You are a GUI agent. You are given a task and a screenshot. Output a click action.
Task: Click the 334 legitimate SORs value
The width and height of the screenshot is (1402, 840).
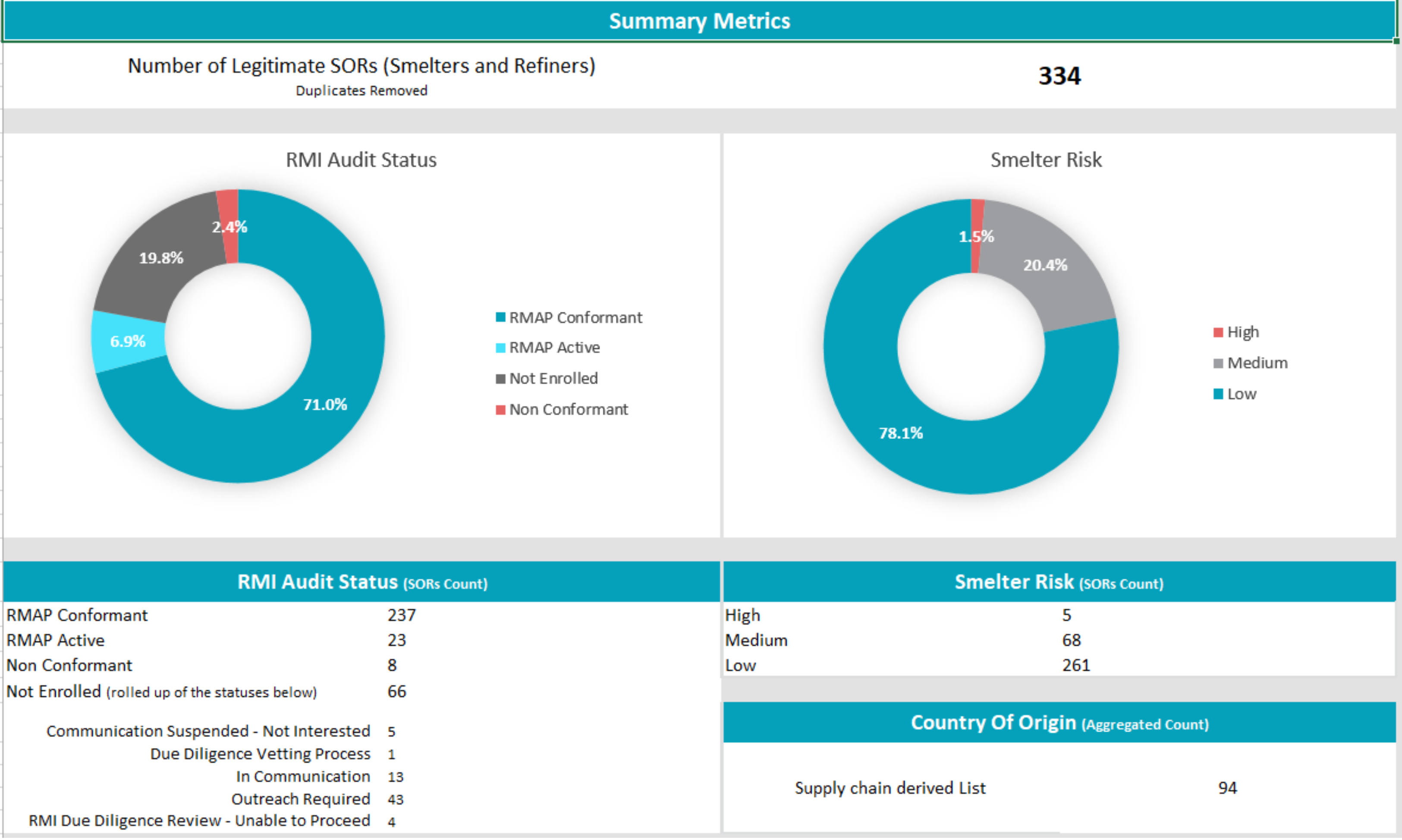pos(1059,76)
